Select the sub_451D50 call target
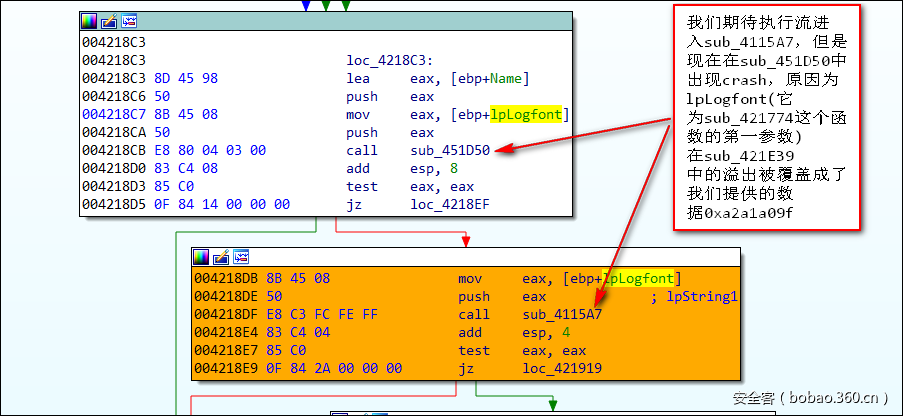The height and width of the screenshot is (416, 903). coord(450,150)
